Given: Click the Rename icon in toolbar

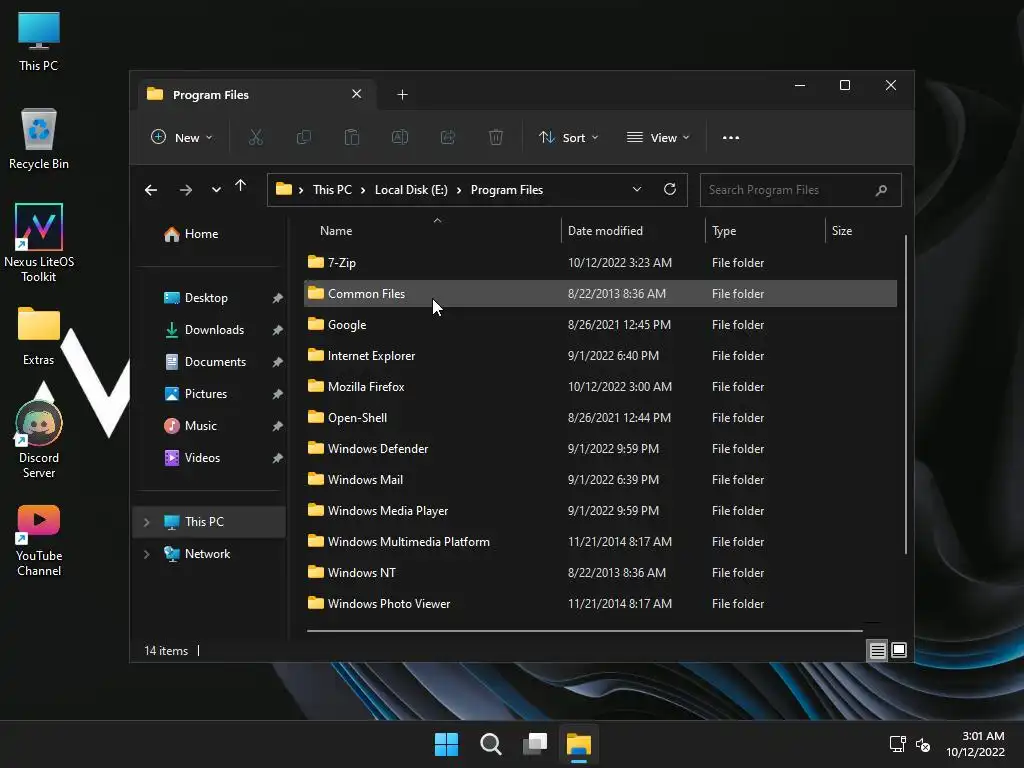Looking at the screenshot, I should tap(400, 138).
